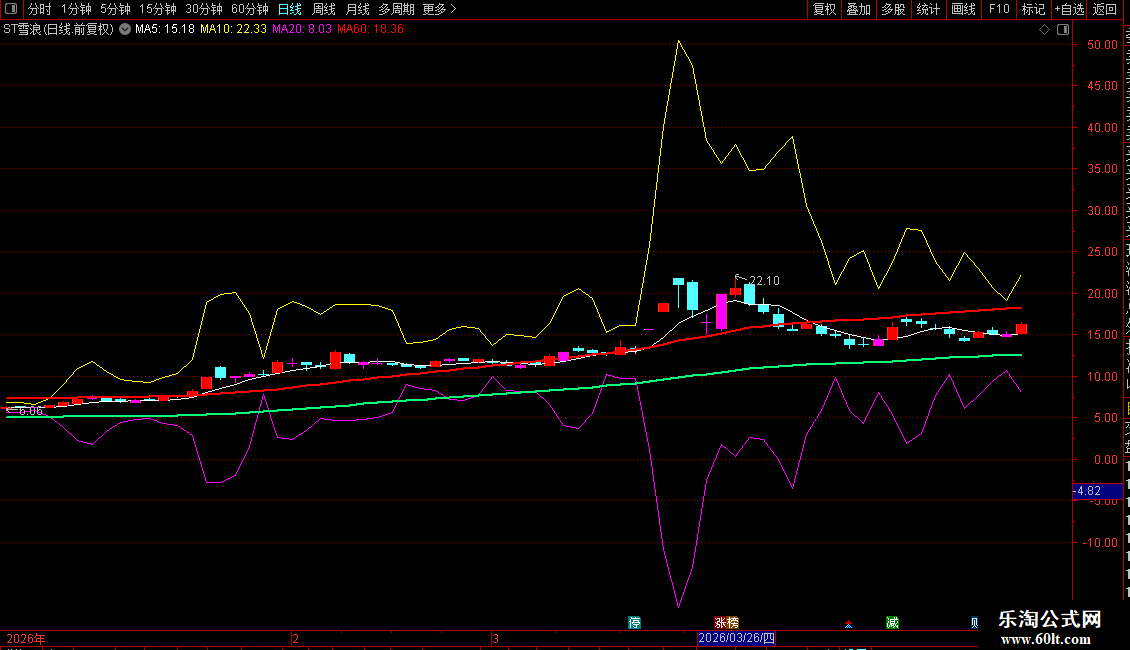Click the red-blue double arrow marker
The image size is (1130, 650).
click(x=848, y=624)
